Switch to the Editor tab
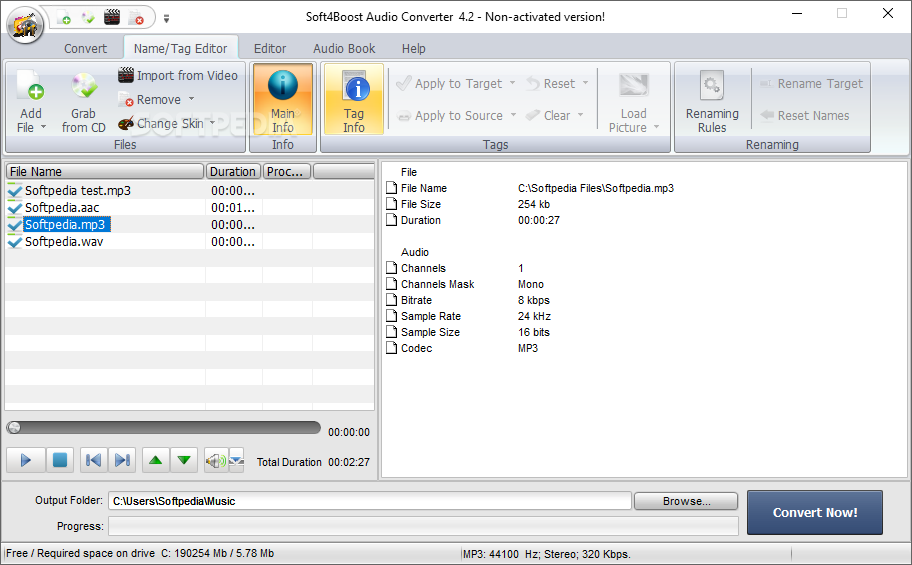Screen dimensions: 912x565 [270, 49]
